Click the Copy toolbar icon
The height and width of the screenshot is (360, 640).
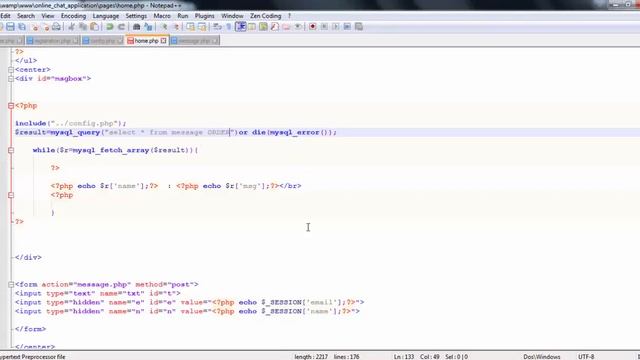click(83, 27)
